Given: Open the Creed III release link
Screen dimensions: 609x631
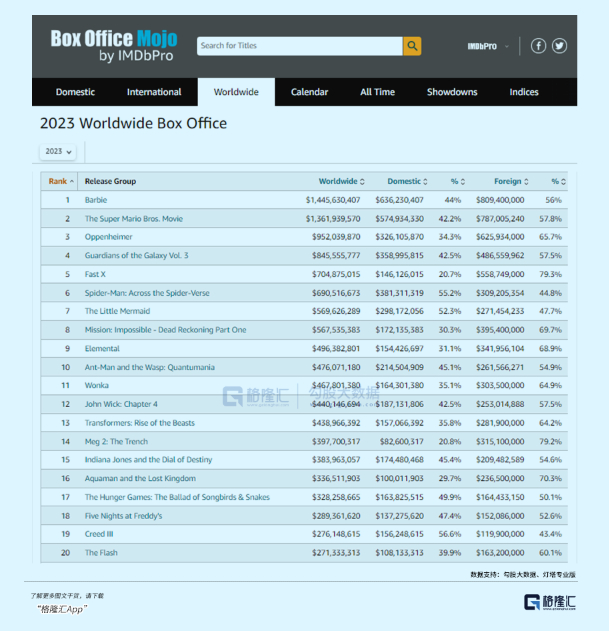Looking at the screenshot, I should [99, 534].
